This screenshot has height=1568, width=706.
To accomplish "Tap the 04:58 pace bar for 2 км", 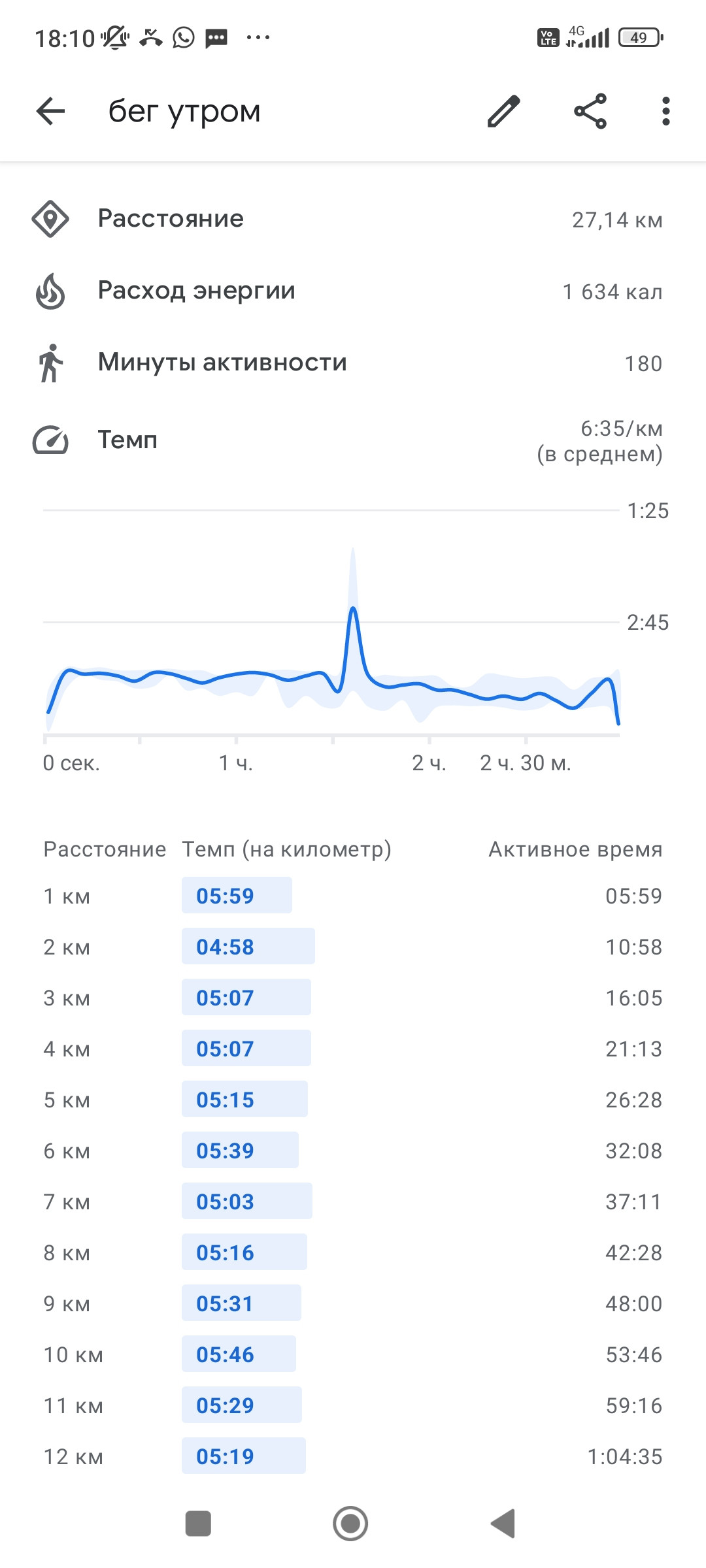I will tap(248, 946).
